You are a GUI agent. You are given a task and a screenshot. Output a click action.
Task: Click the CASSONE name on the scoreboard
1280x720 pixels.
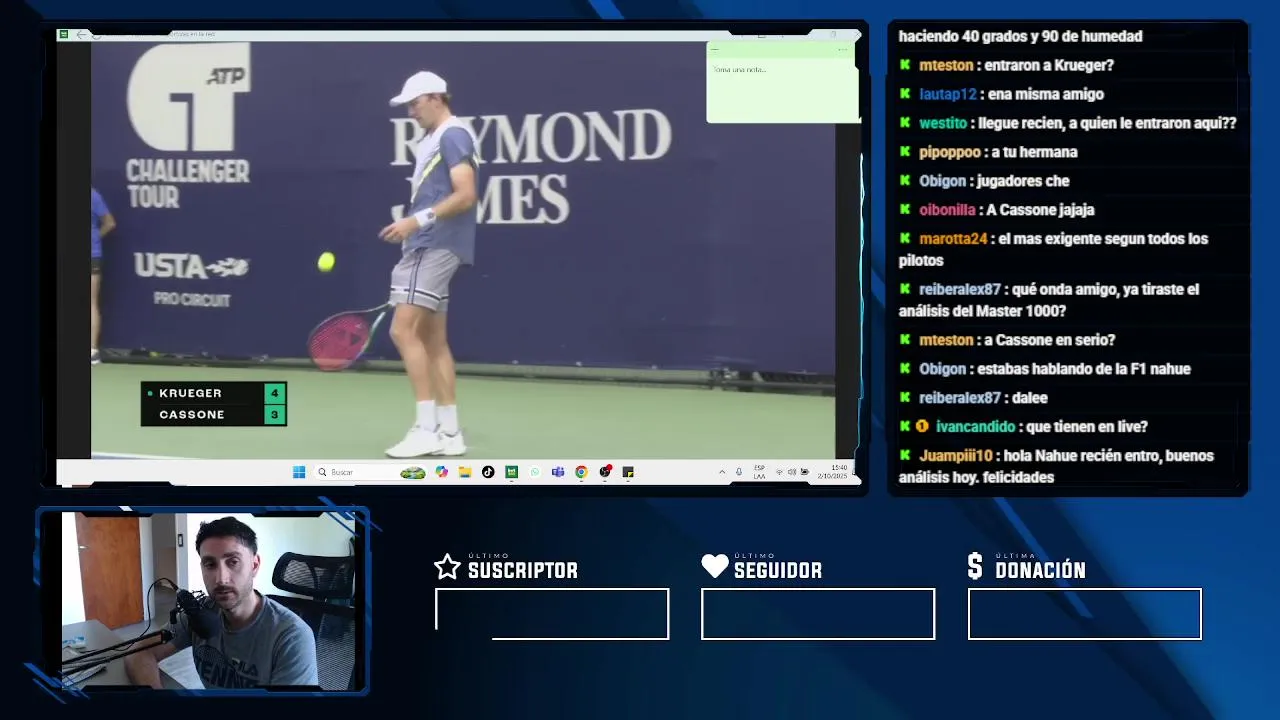tap(192, 415)
